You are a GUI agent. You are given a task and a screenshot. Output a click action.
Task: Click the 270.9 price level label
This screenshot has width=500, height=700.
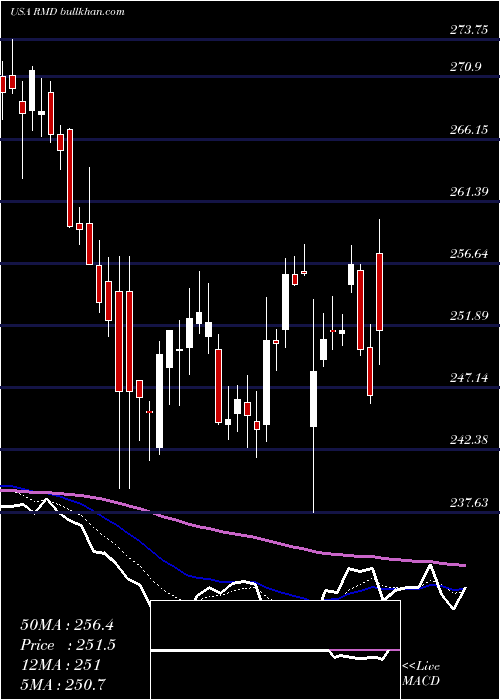466,67
